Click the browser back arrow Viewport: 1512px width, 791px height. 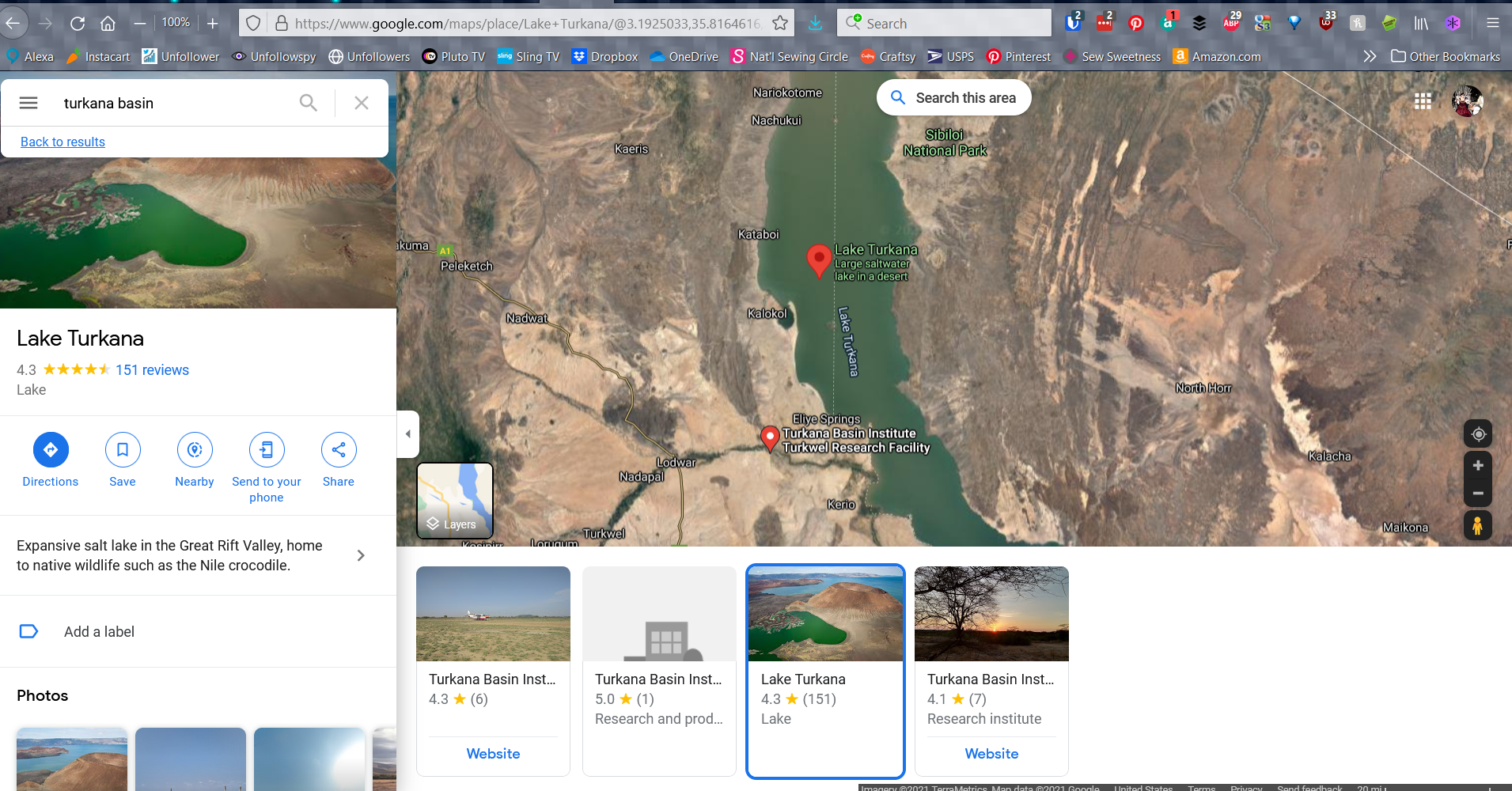[13, 24]
